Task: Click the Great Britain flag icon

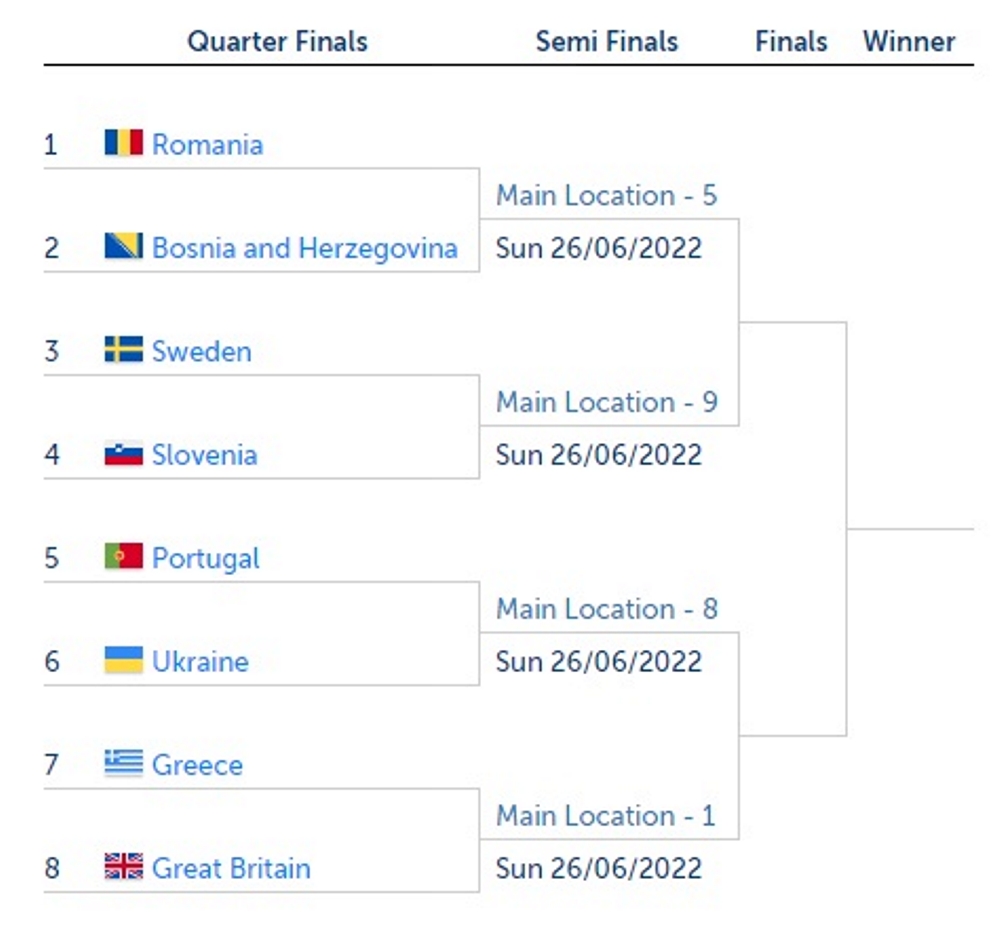Action: 124,866
